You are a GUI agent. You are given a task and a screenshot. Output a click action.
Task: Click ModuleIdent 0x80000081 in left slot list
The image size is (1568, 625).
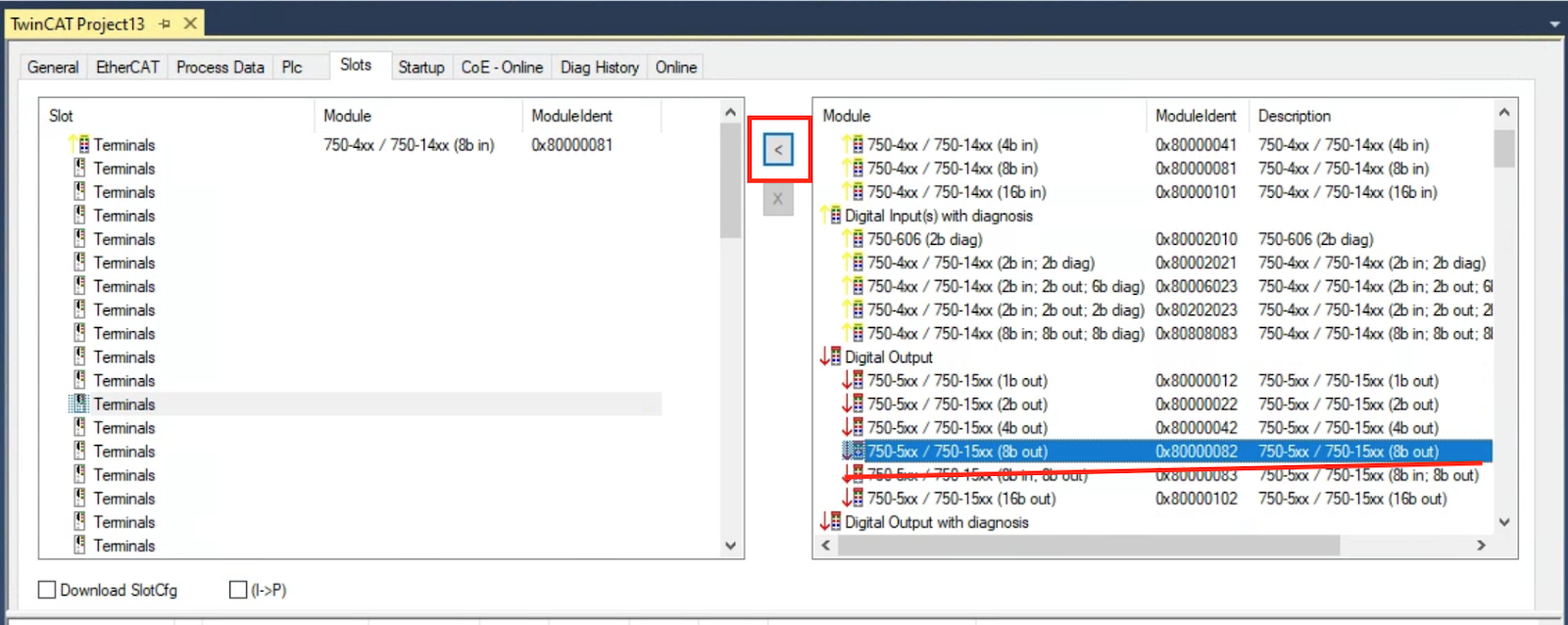pyautogui.click(x=572, y=145)
